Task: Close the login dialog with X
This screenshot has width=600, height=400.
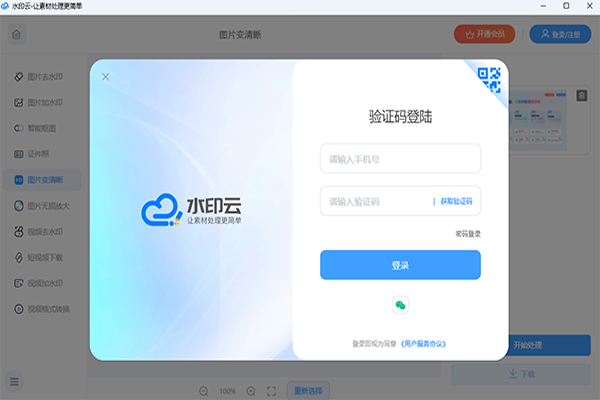Action: coord(106,77)
